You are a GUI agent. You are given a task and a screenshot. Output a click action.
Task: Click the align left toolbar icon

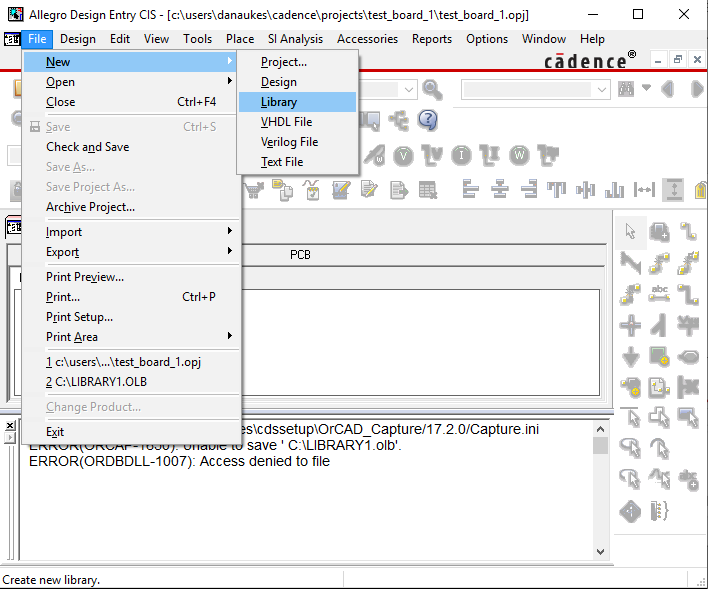pyautogui.click(x=470, y=189)
